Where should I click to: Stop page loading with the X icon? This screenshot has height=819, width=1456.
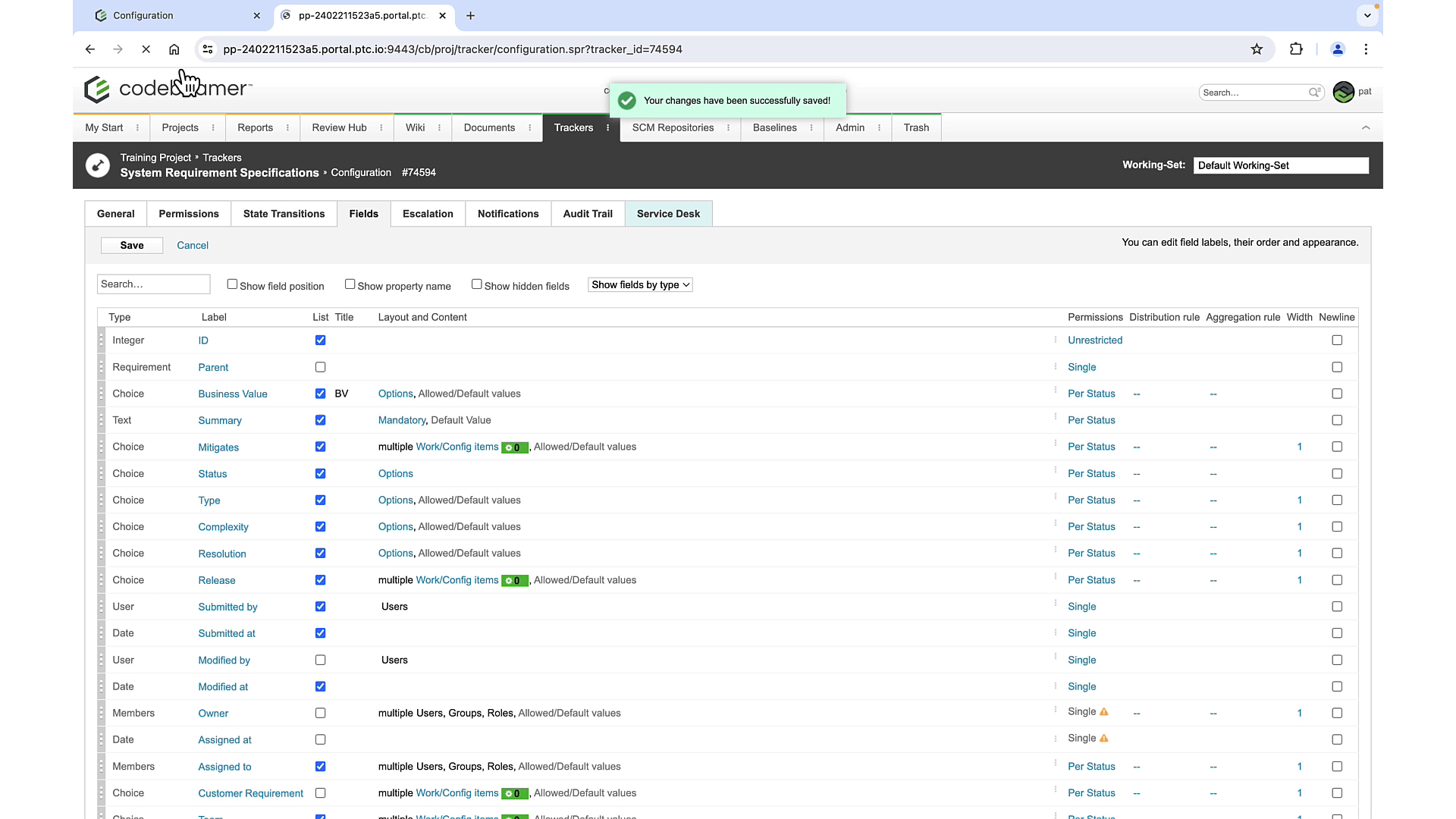[x=146, y=49]
